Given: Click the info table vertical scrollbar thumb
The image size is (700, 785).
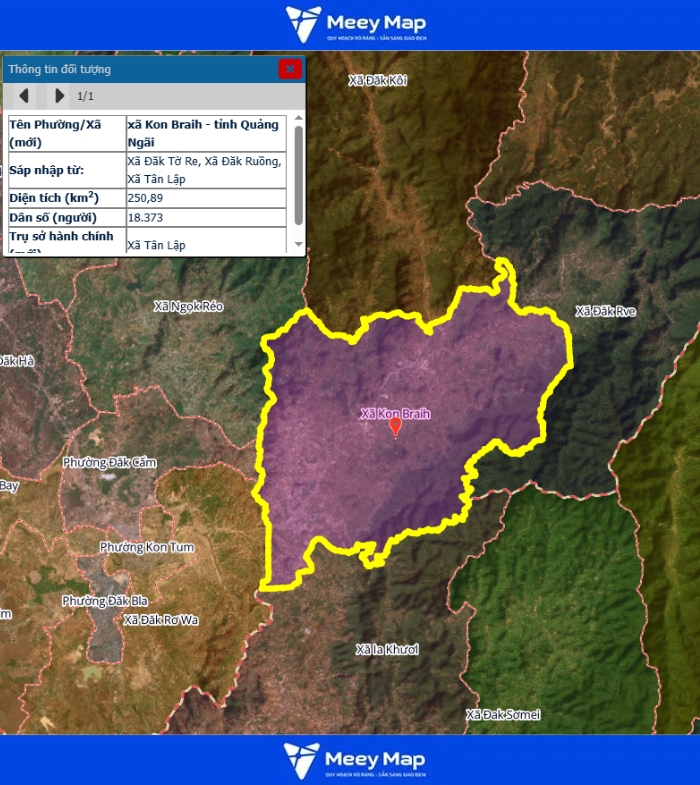Looking at the screenshot, I should click(x=298, y=175).
